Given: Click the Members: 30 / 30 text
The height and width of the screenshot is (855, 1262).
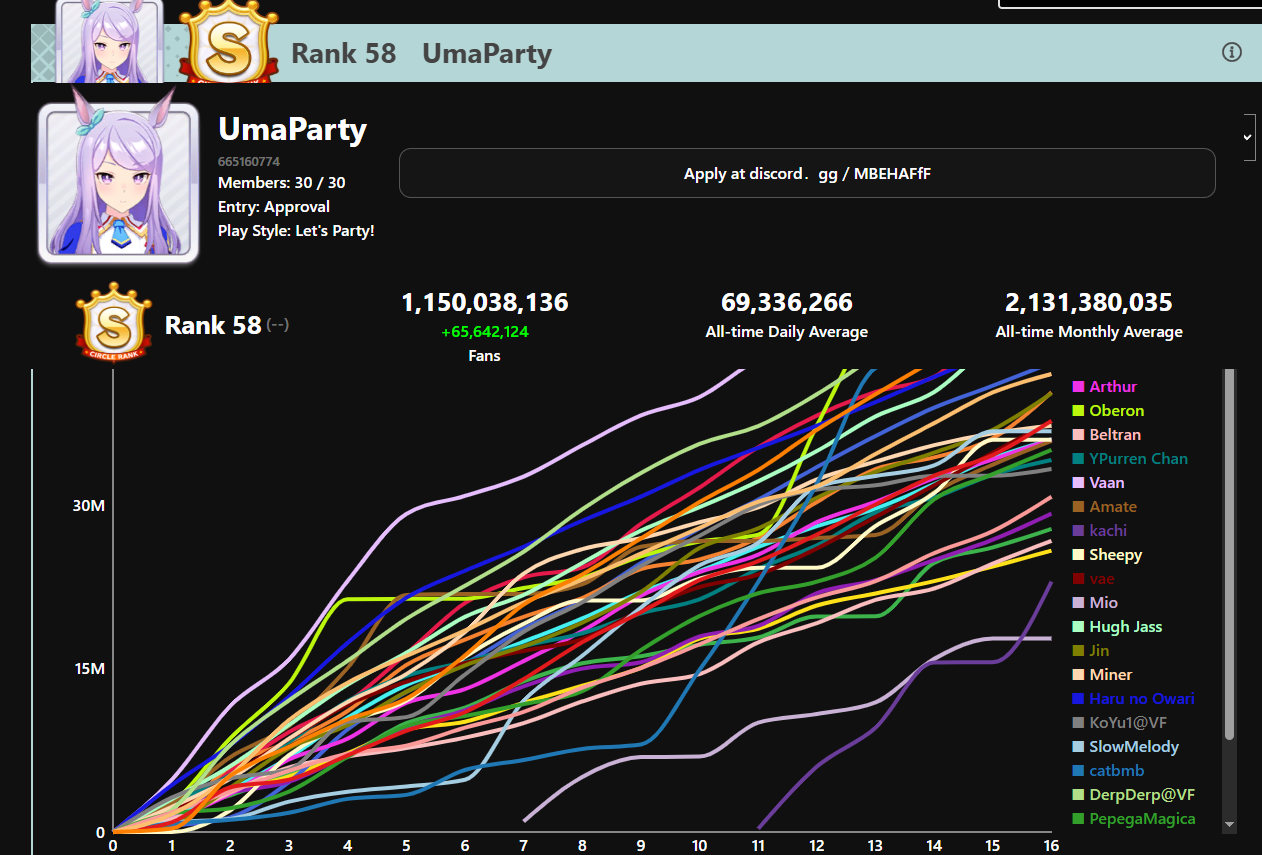Looking at the screenshot, I should click(282, 183).
